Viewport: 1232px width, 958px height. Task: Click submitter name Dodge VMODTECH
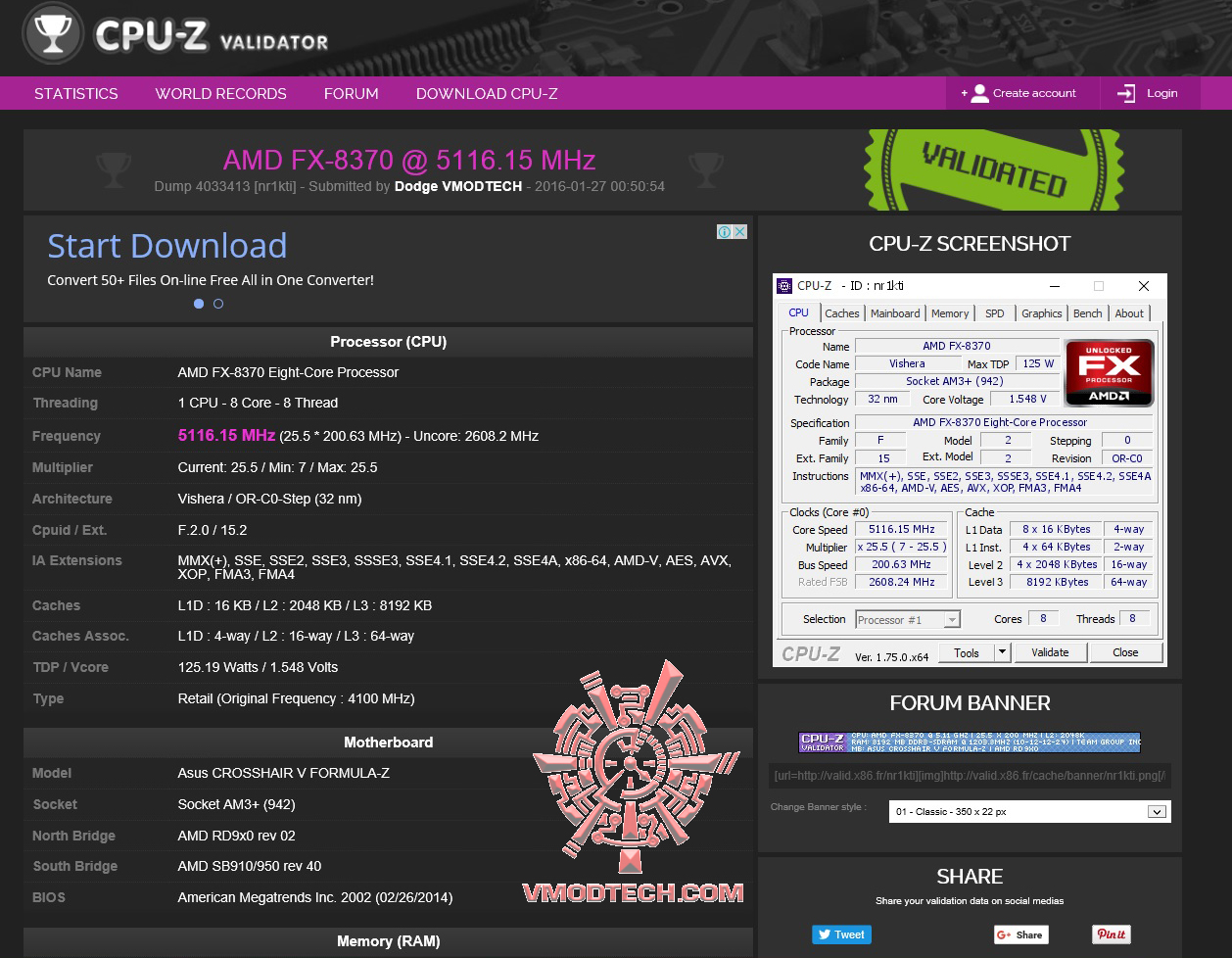(x=458, y=186)
